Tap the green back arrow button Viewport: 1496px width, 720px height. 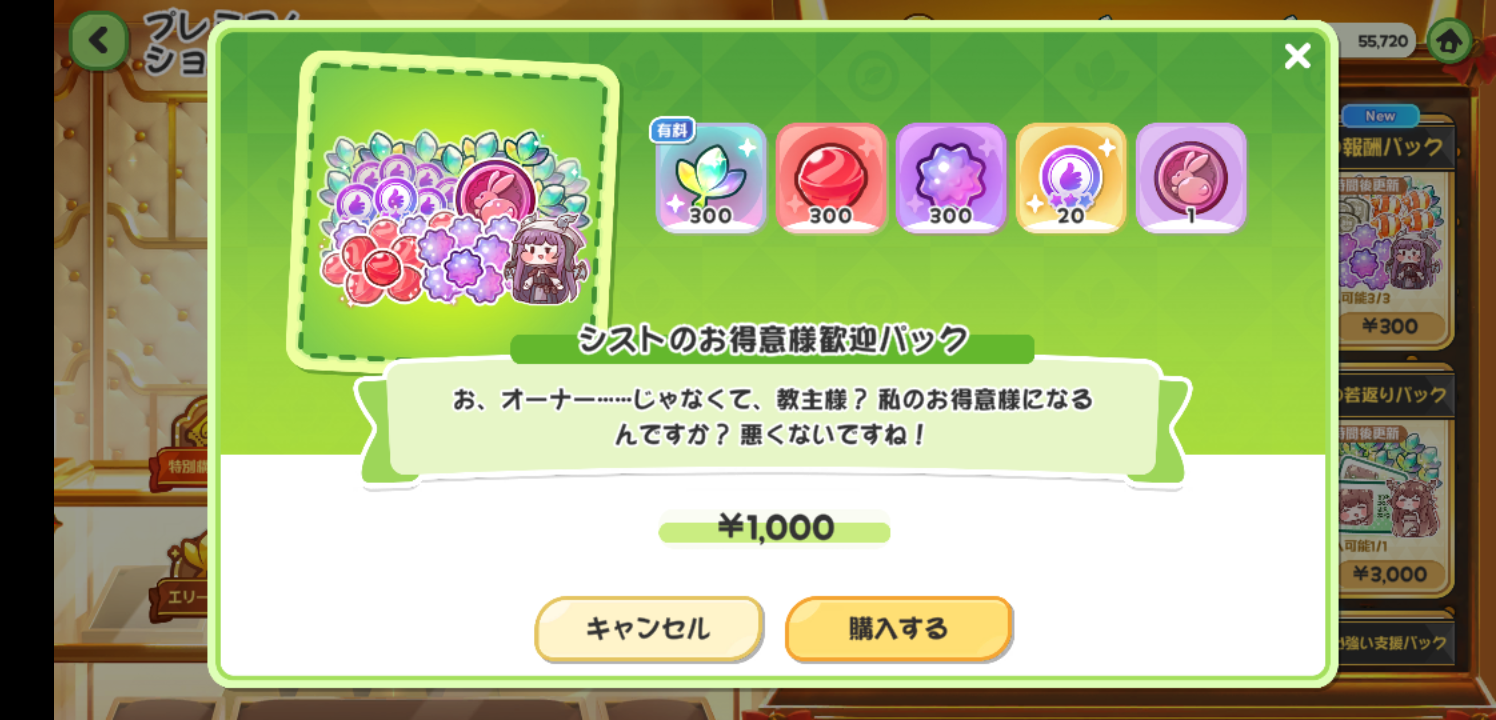98,41
